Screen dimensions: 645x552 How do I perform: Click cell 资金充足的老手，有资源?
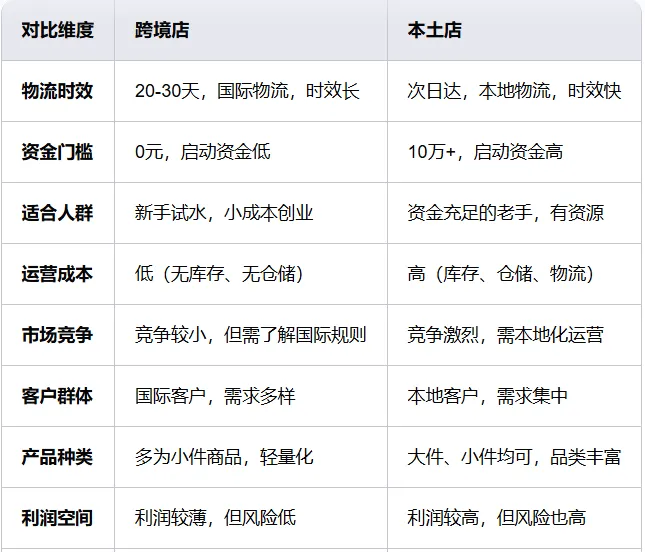[514, 213]
